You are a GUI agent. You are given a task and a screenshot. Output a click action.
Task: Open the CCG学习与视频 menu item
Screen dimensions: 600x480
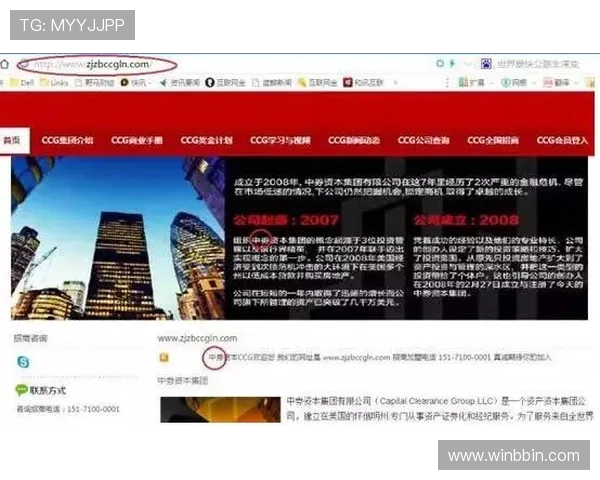(280, 140)
